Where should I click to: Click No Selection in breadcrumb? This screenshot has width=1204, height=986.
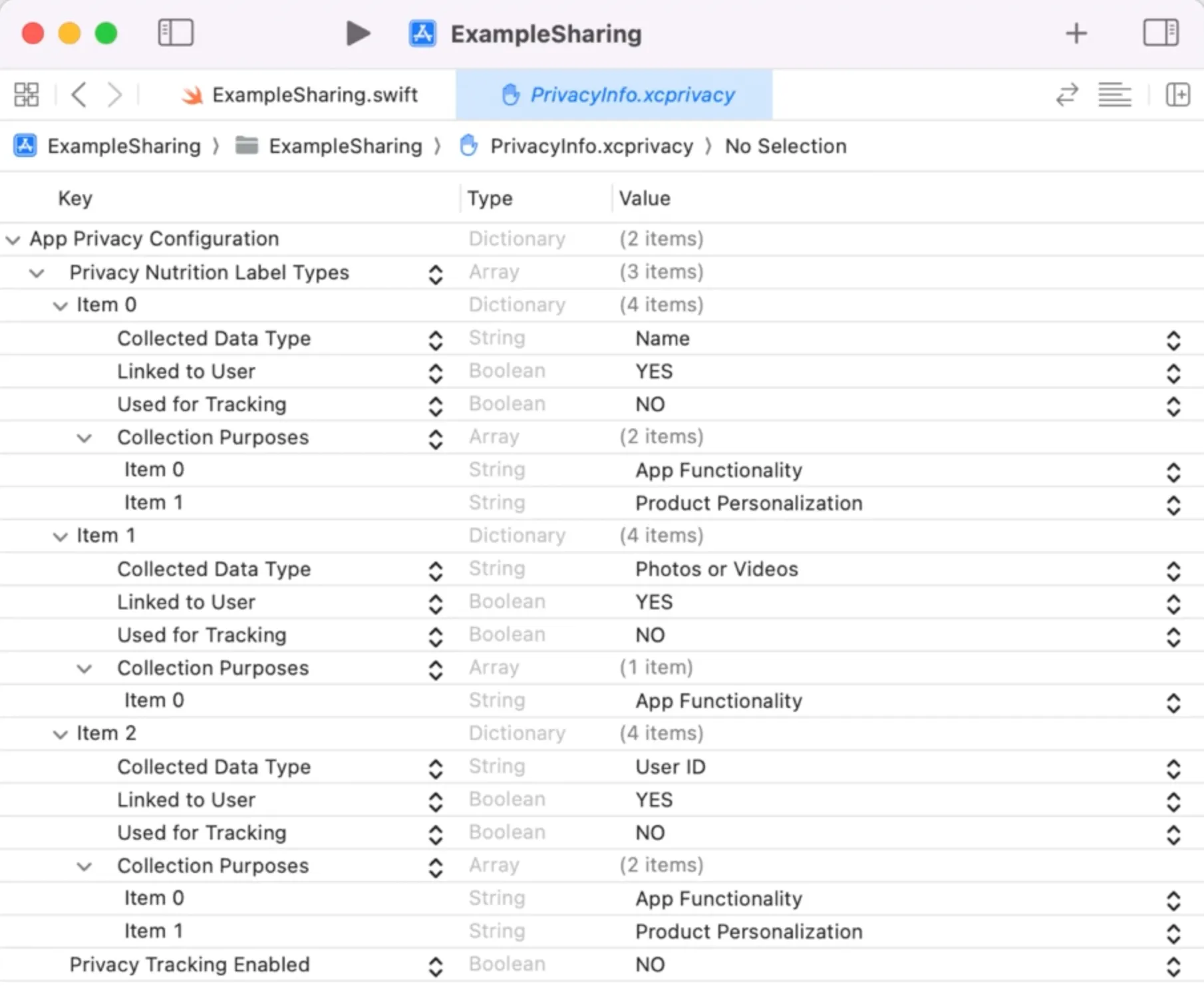click(786, 146)
